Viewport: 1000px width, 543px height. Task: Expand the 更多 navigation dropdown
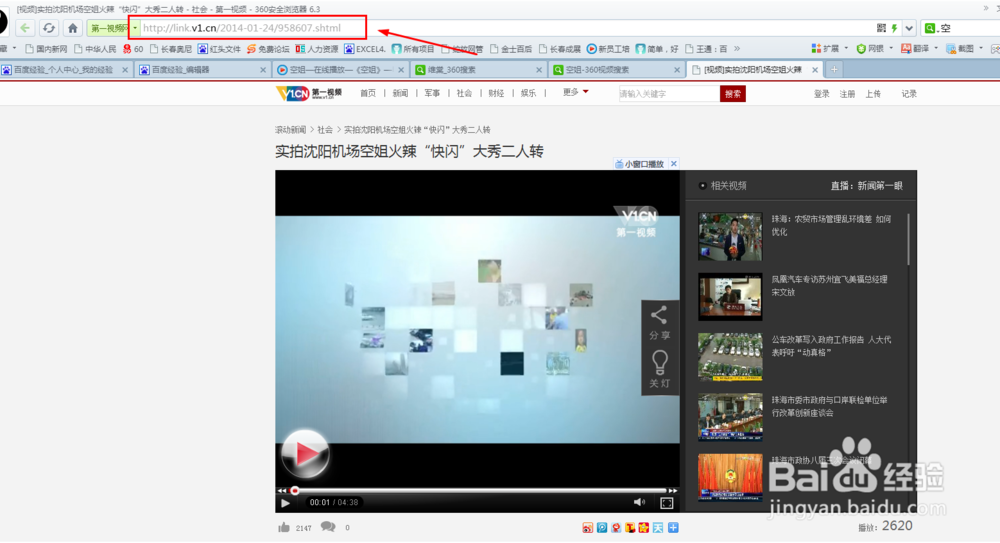click(x=575, y=93)
